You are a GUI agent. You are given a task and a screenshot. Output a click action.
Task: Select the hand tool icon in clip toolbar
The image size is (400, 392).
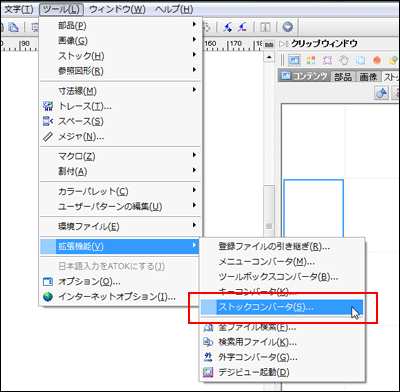pyautogui.click(x=344, y=60)
